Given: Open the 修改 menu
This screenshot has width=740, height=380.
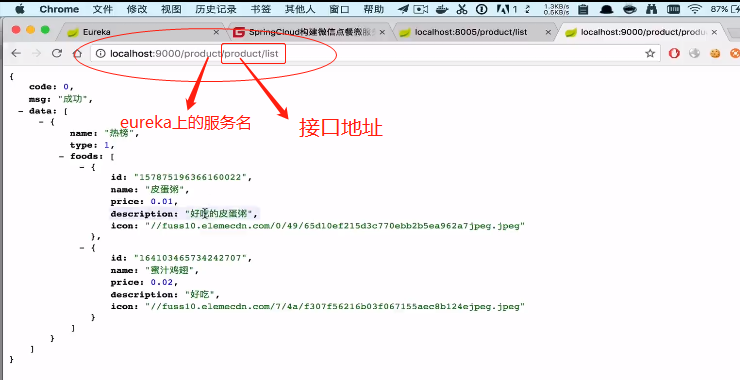Looking at the screenshot, I should point(137,8).
